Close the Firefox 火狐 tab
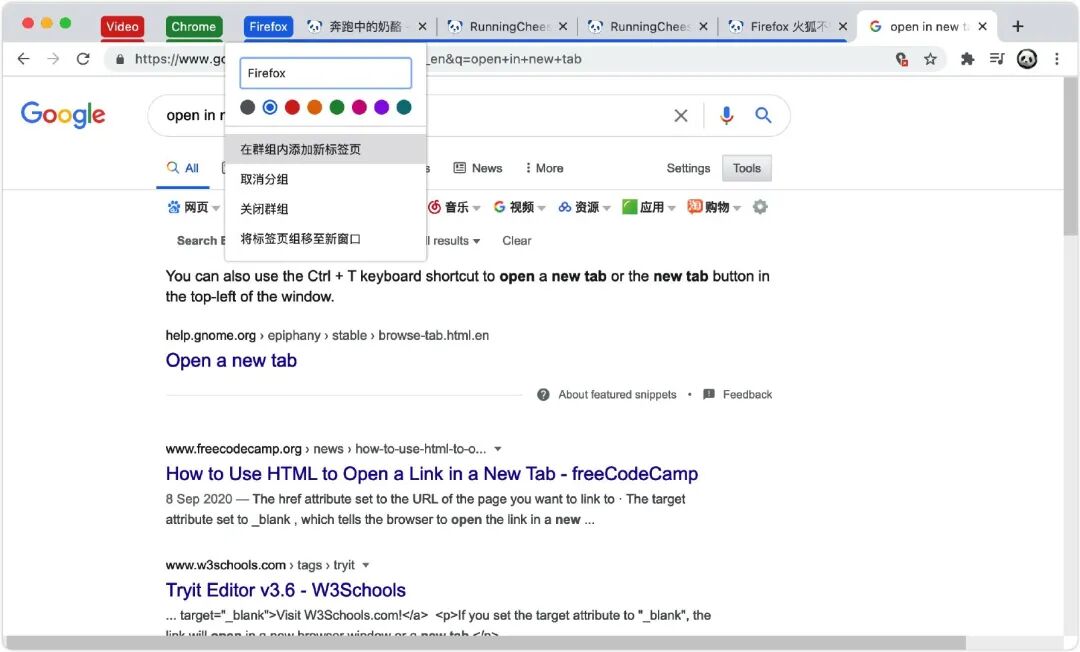 (x=842, y=26)
